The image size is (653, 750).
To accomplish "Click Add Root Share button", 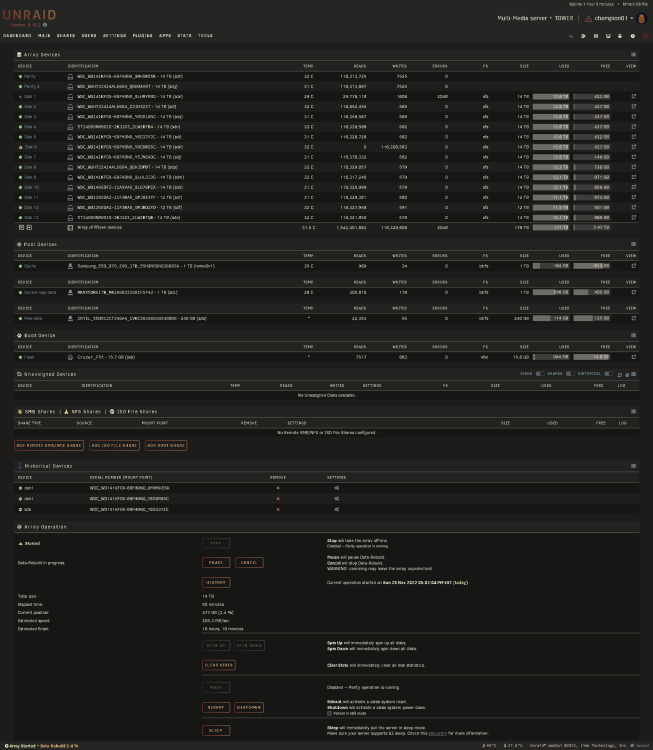I will (166, 445).
